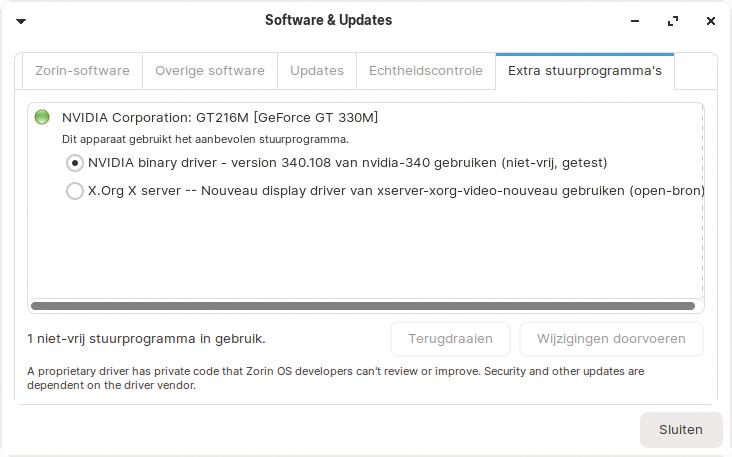The image size is (732, 457).
Task: Click the proprietary driver notice text
Action: [335, 377]
